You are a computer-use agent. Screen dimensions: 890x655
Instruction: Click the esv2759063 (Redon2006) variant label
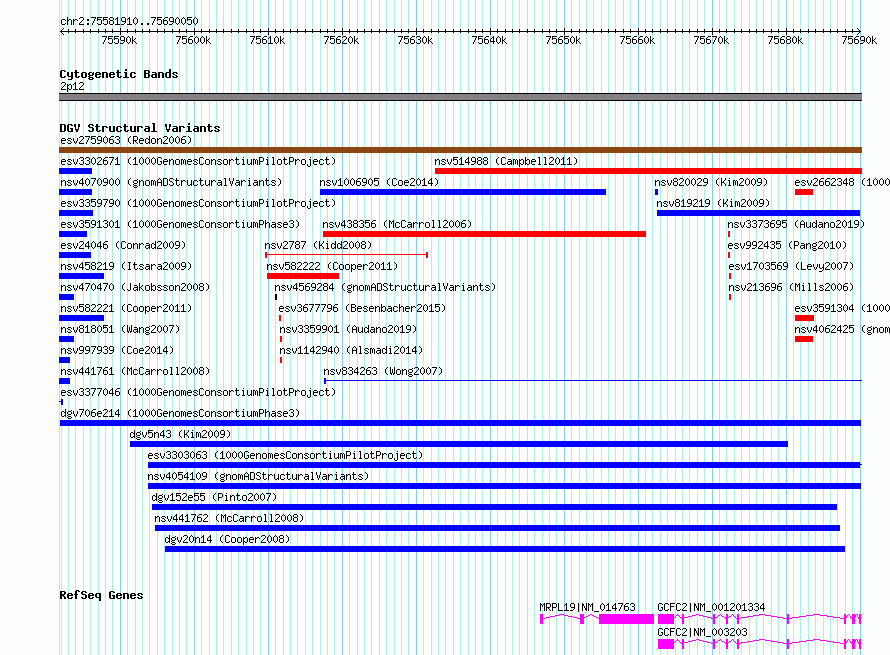(x=126, y=140)
